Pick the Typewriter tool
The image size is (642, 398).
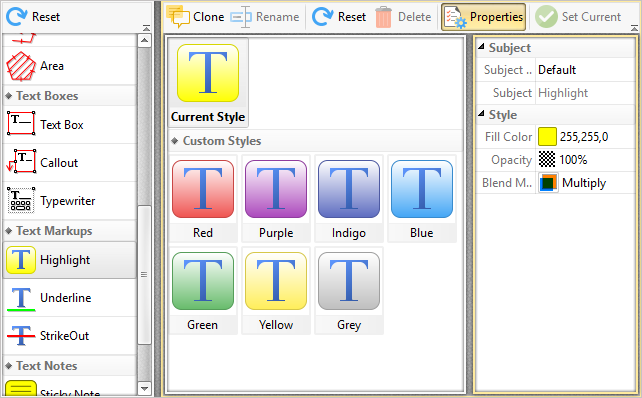point(70,201)
